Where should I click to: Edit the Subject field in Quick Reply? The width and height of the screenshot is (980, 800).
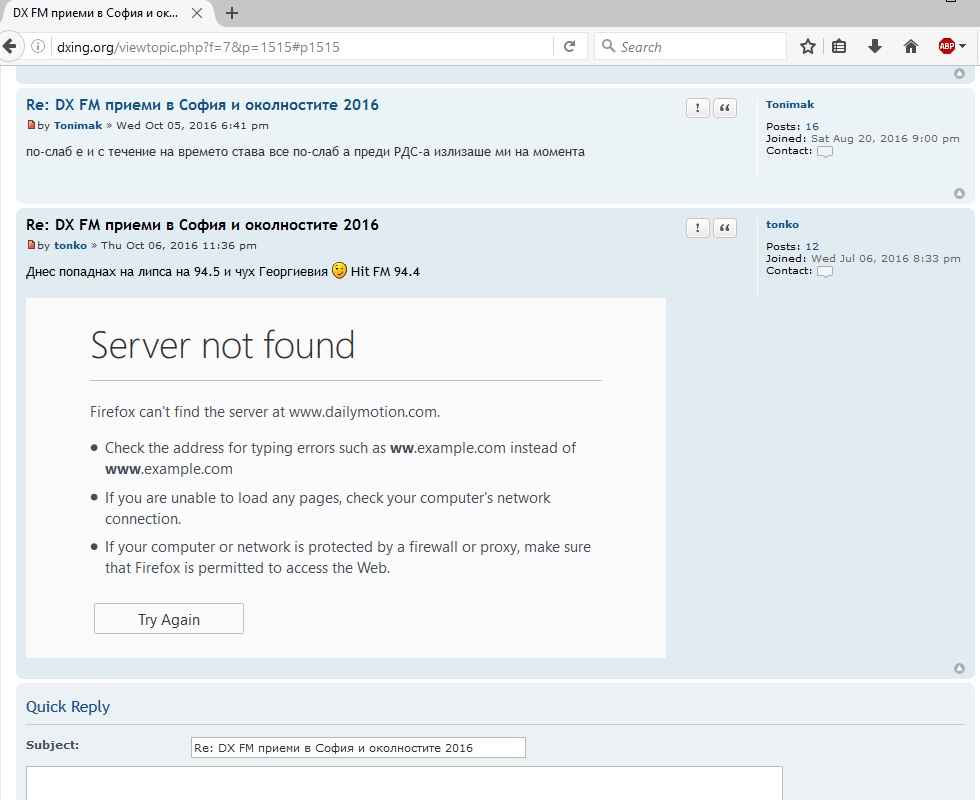point(358,748)
